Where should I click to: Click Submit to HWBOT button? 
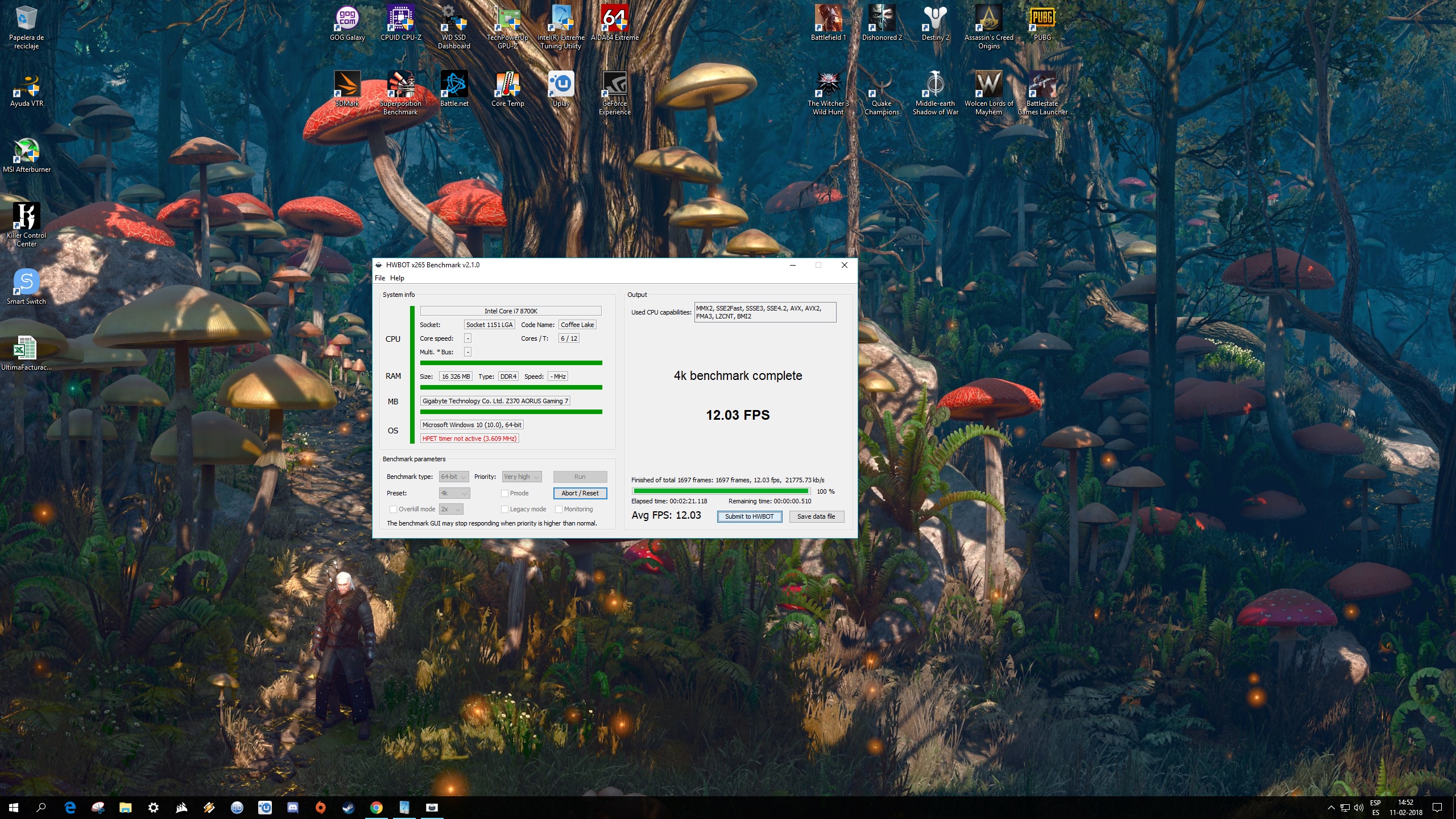point(749,516)
